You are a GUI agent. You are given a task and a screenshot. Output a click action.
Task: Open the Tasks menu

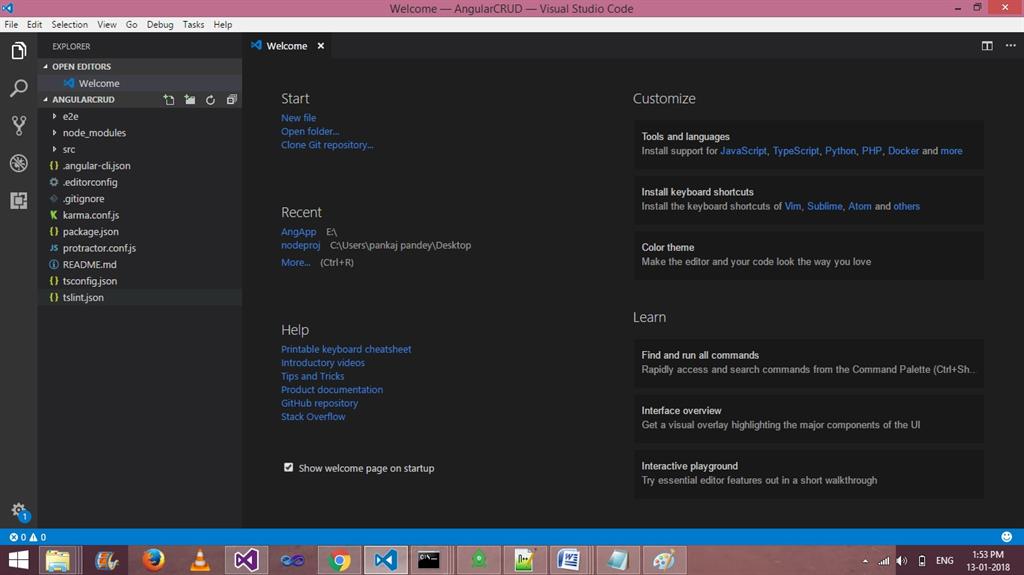(193, 25)
